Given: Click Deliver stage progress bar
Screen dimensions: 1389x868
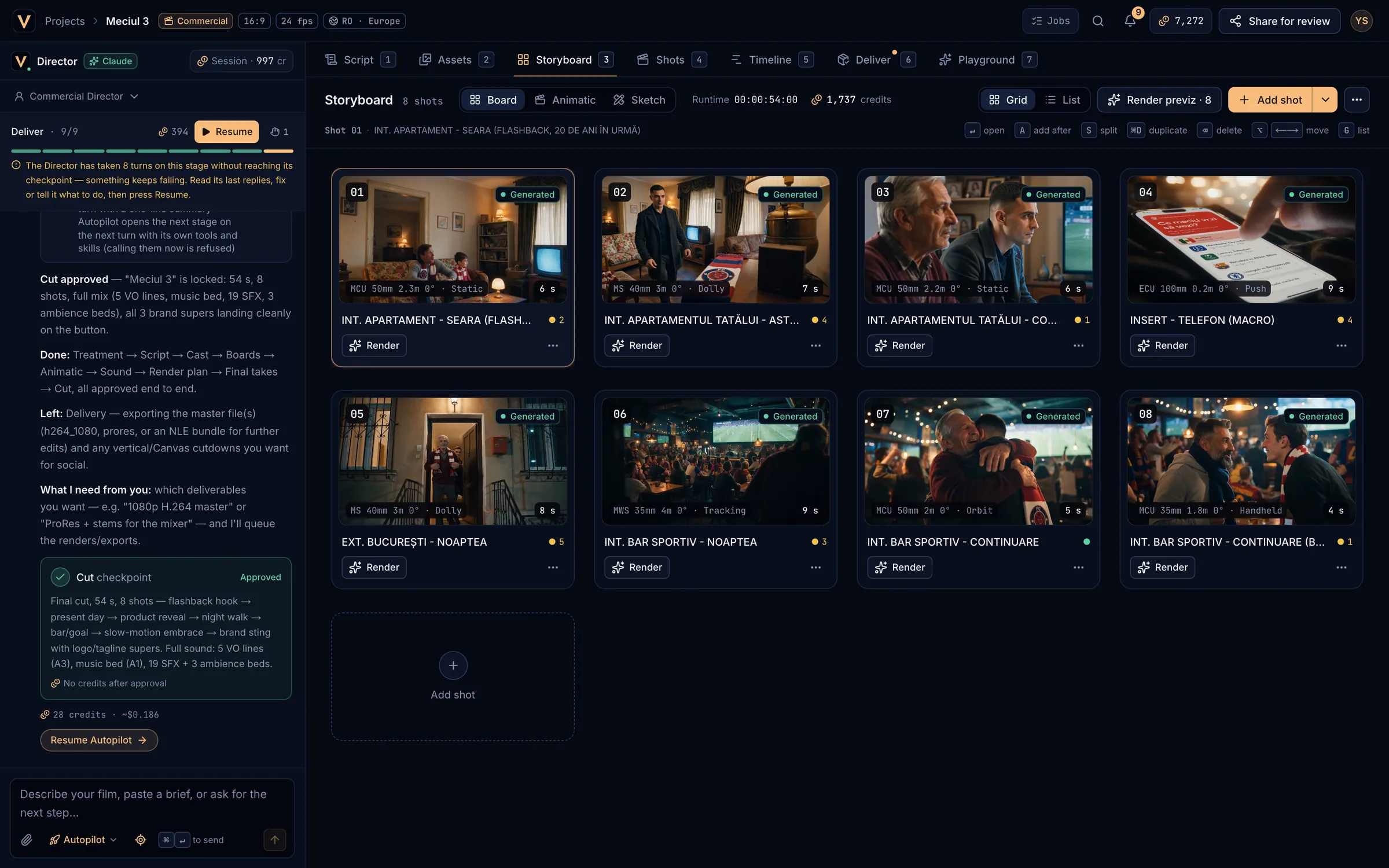Looking at the screenshot, I should coord(152,151).
